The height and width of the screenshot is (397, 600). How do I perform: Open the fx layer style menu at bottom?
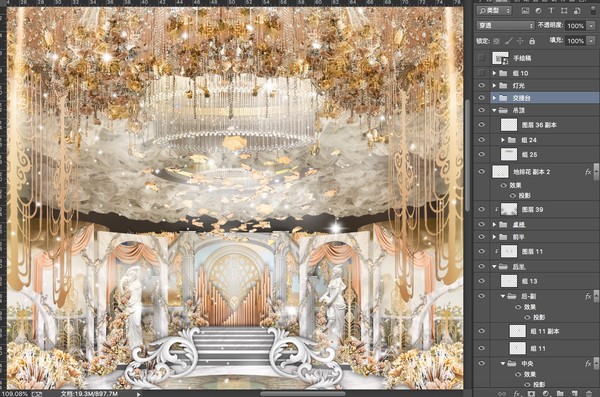[x=517, y=393]
